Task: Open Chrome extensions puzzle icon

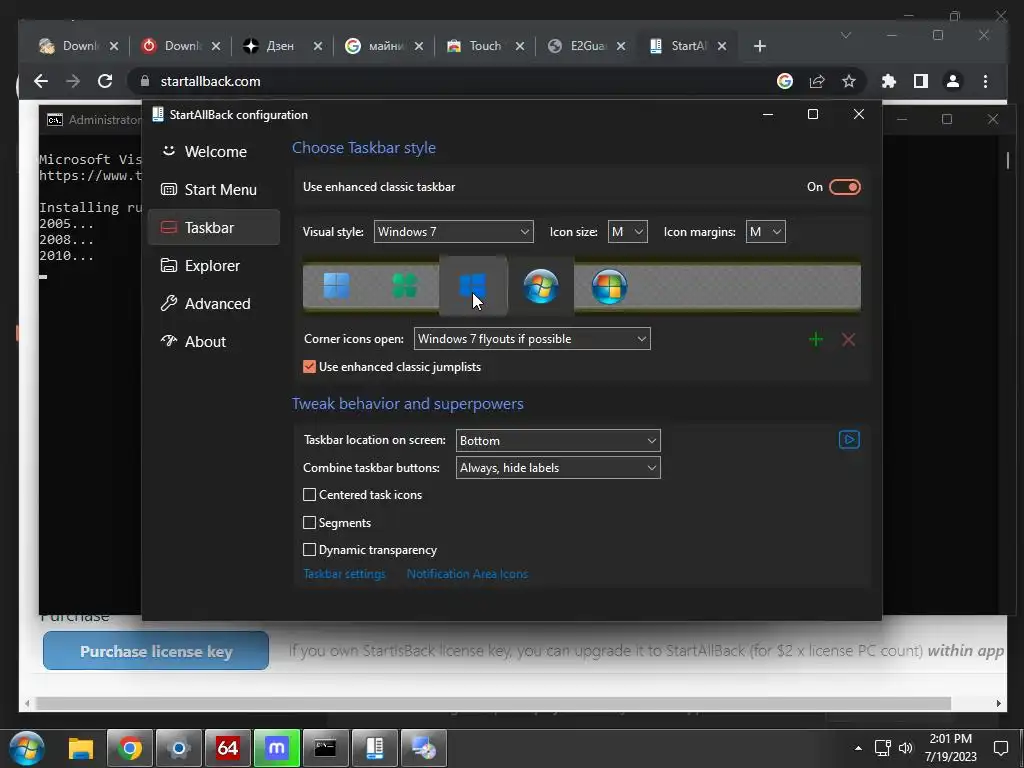Action: pos(889,81)
